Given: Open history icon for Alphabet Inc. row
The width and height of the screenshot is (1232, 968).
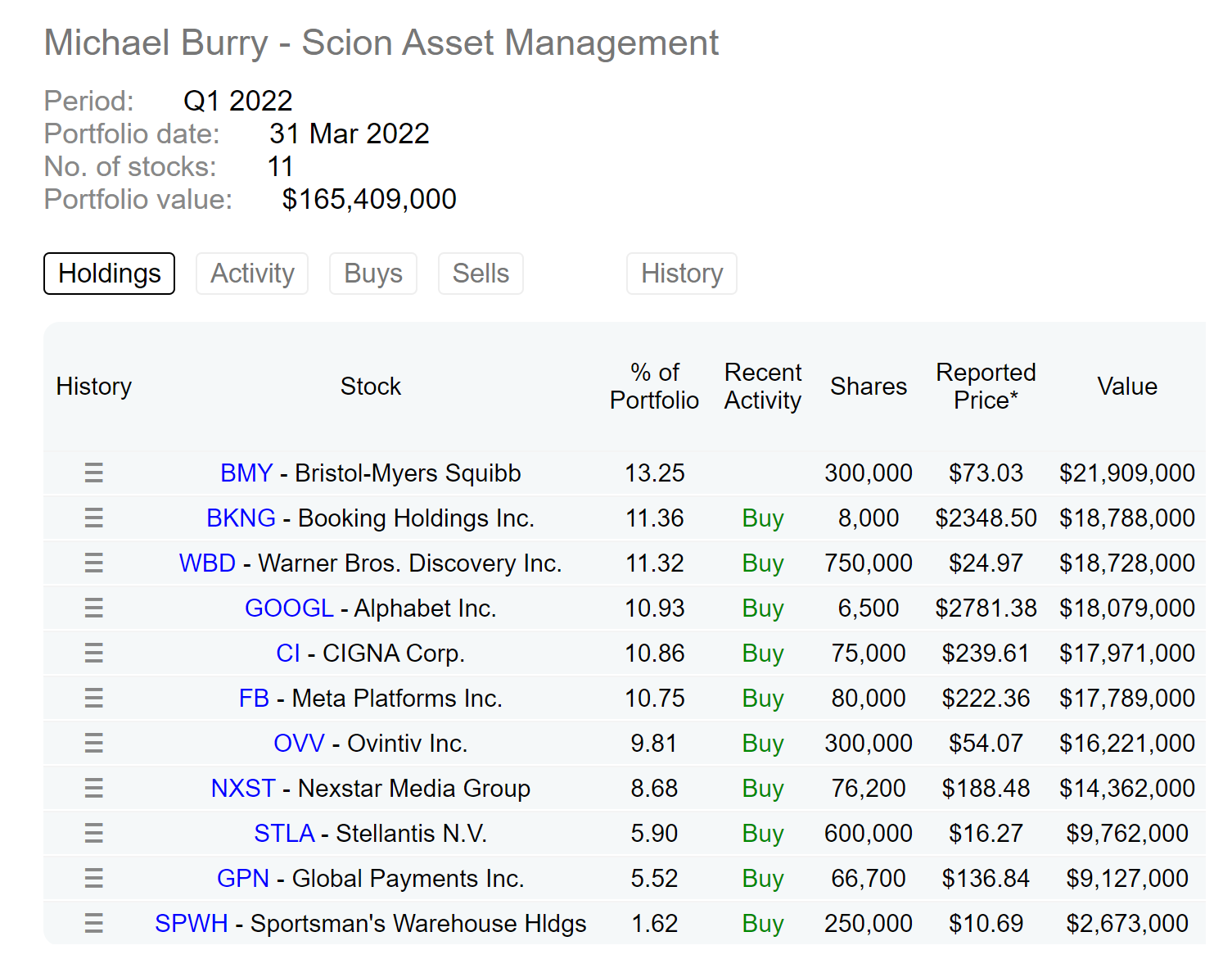Looking at the screenshot, I should 93,608.
